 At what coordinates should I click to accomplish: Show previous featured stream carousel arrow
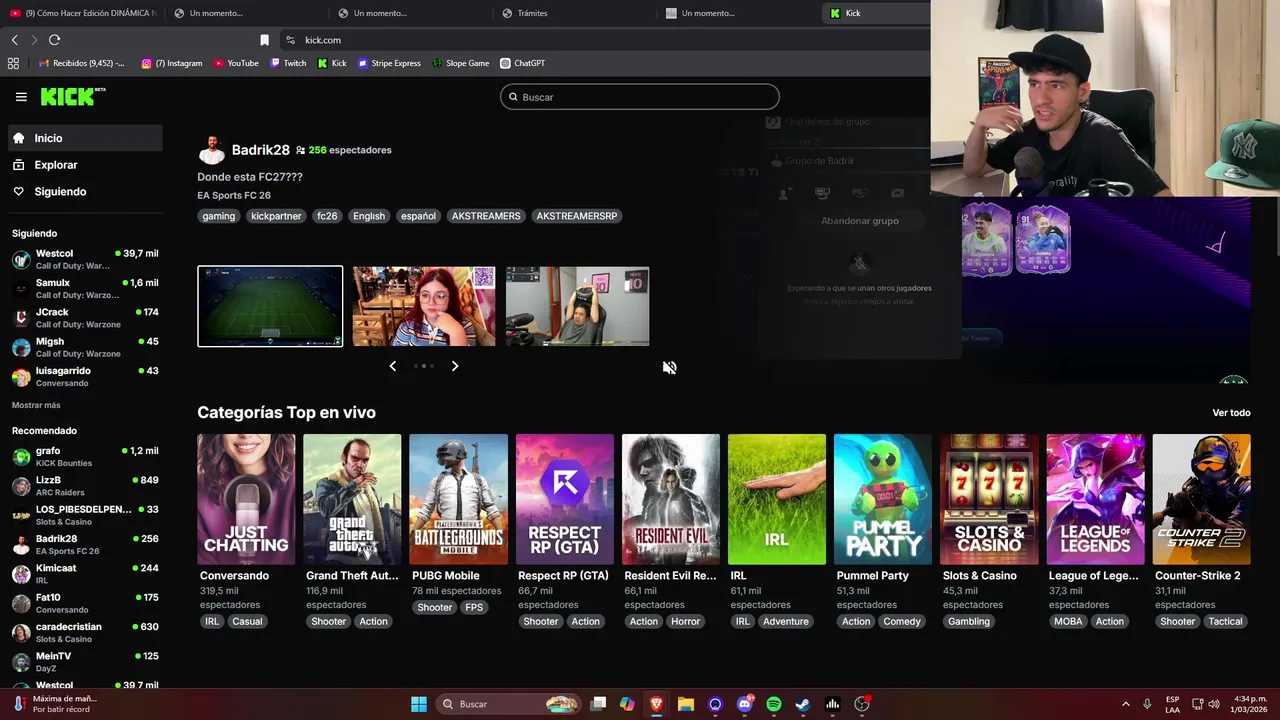pos(392,366)
